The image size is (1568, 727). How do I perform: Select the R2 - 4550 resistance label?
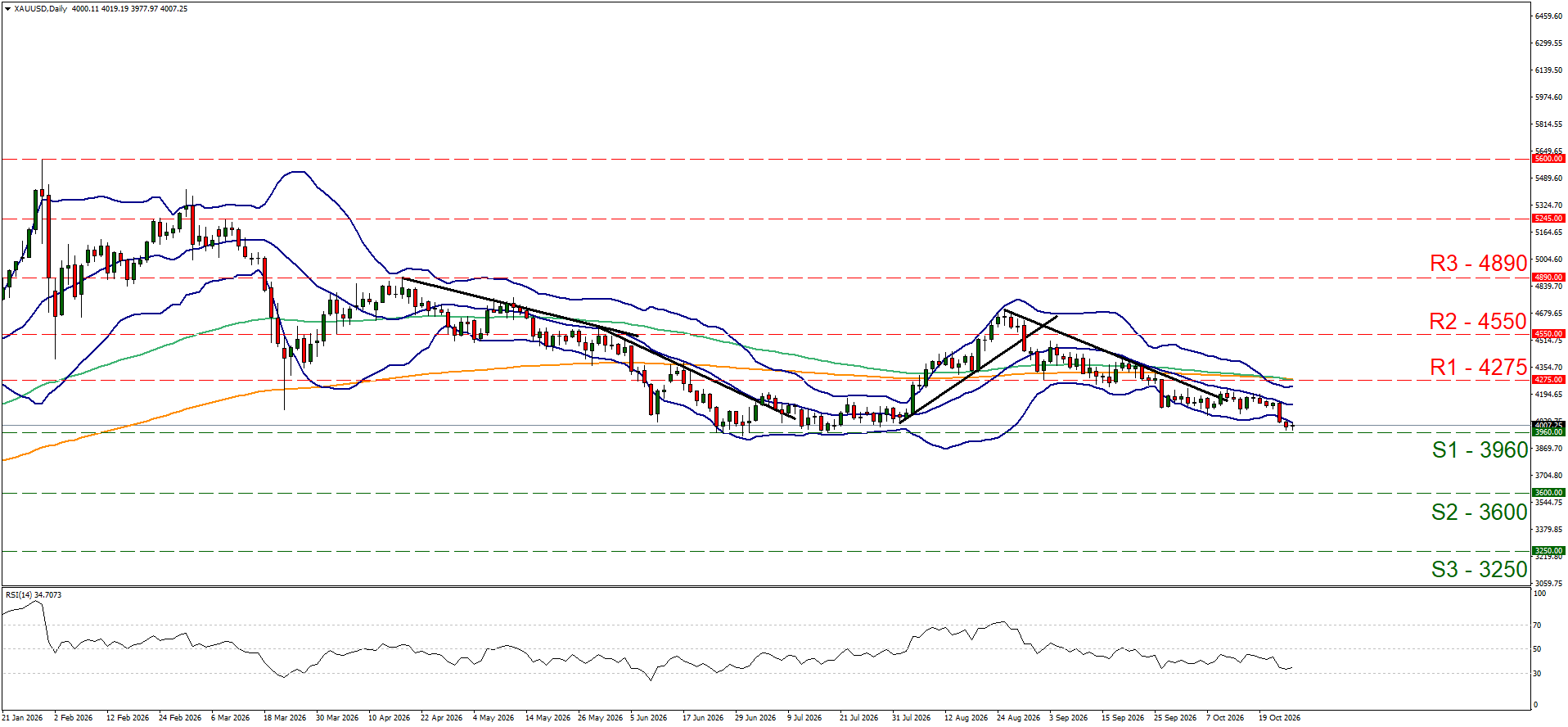tap(1478, 321)
